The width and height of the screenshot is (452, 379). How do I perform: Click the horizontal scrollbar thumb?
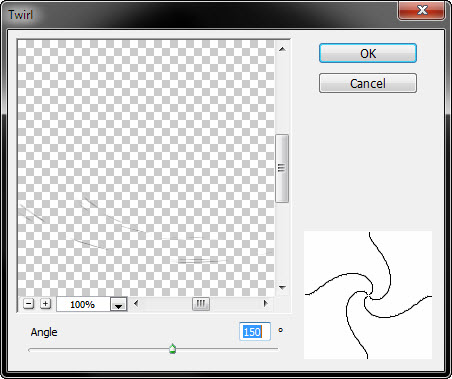201,304
